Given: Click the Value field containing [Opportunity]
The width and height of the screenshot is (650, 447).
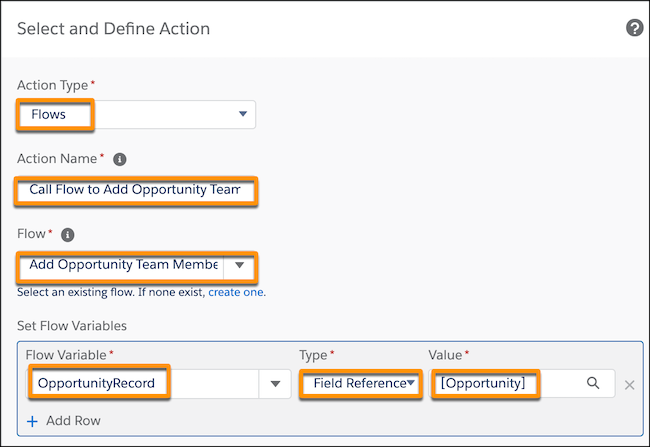Looking at the screenshot, I should pyautogui.click(x=522, y=384).
